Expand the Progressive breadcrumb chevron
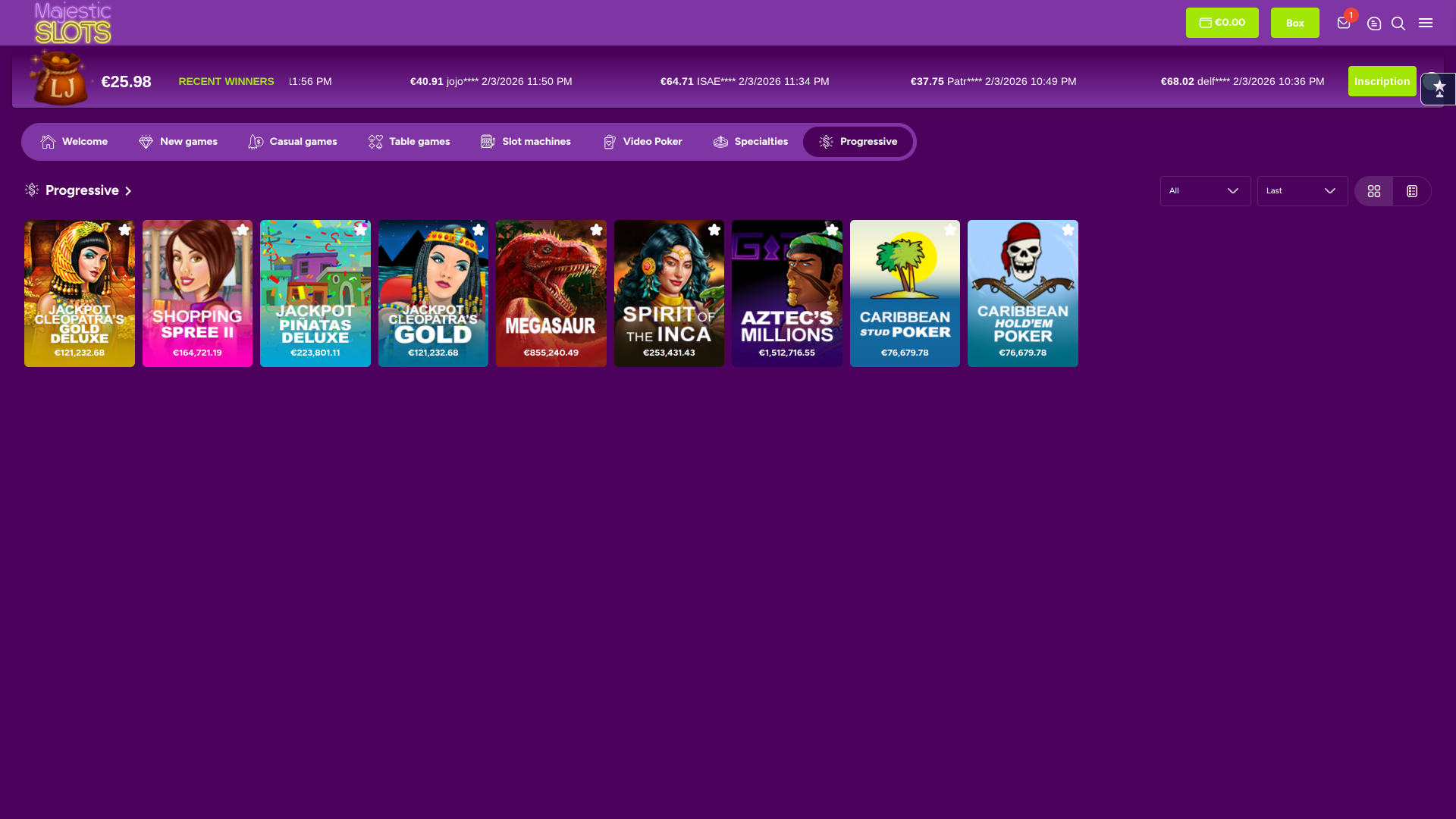This screenshot has height=819, width=1456. pos(127,191)
